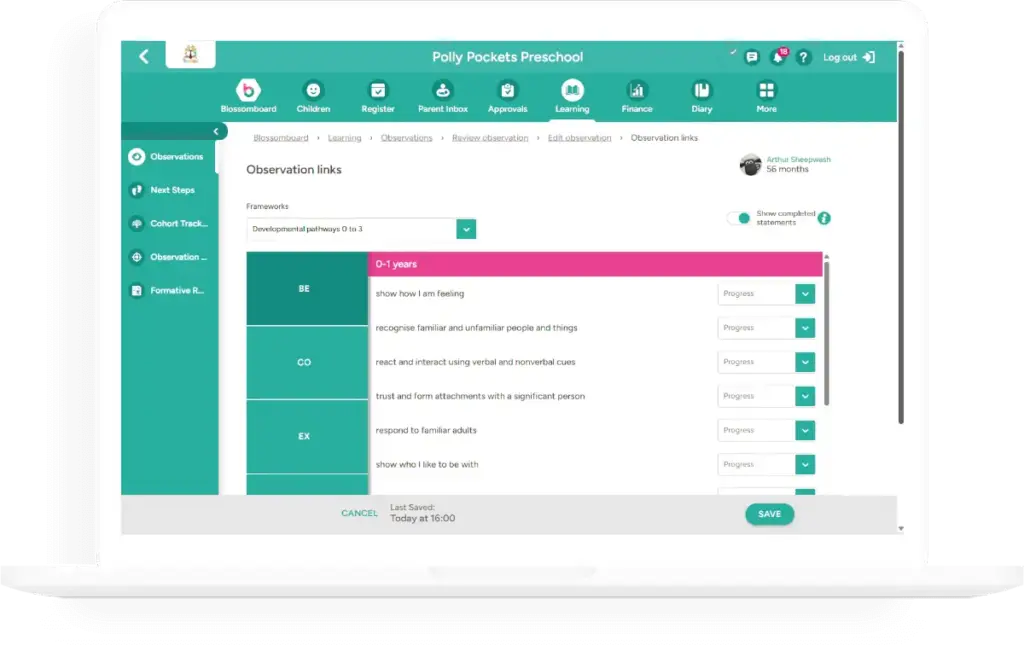
Task: Click the CANCEL link
Action: [x=359, y=514]
